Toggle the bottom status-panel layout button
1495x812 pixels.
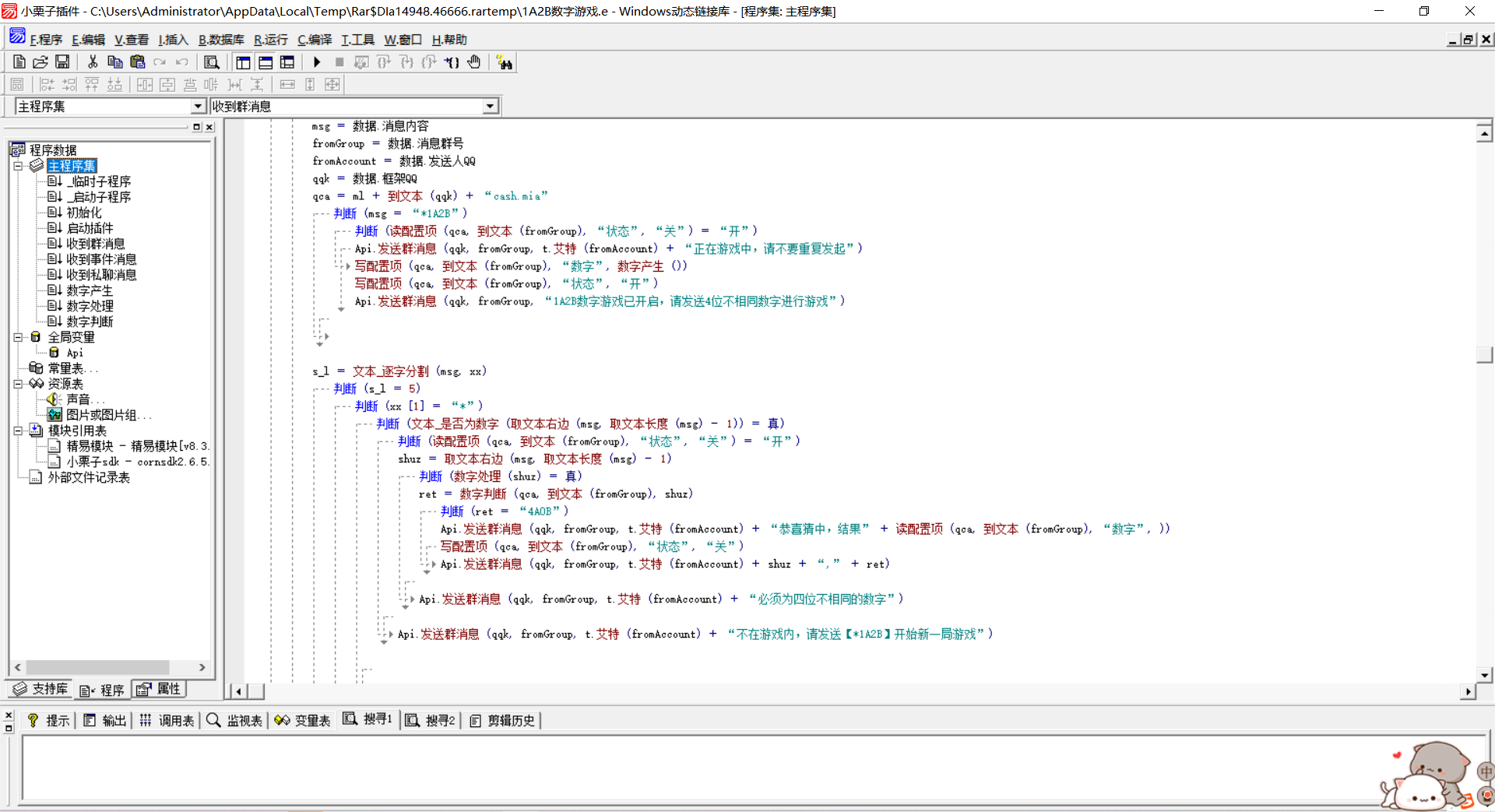tap(266, 62)
